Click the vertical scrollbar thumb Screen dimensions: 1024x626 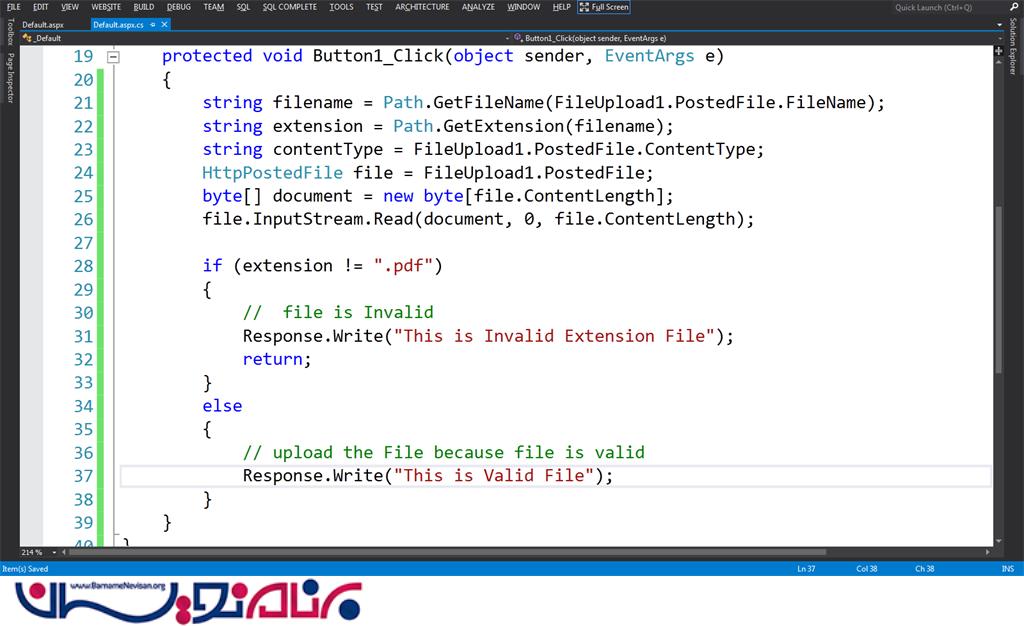[997, 288]
